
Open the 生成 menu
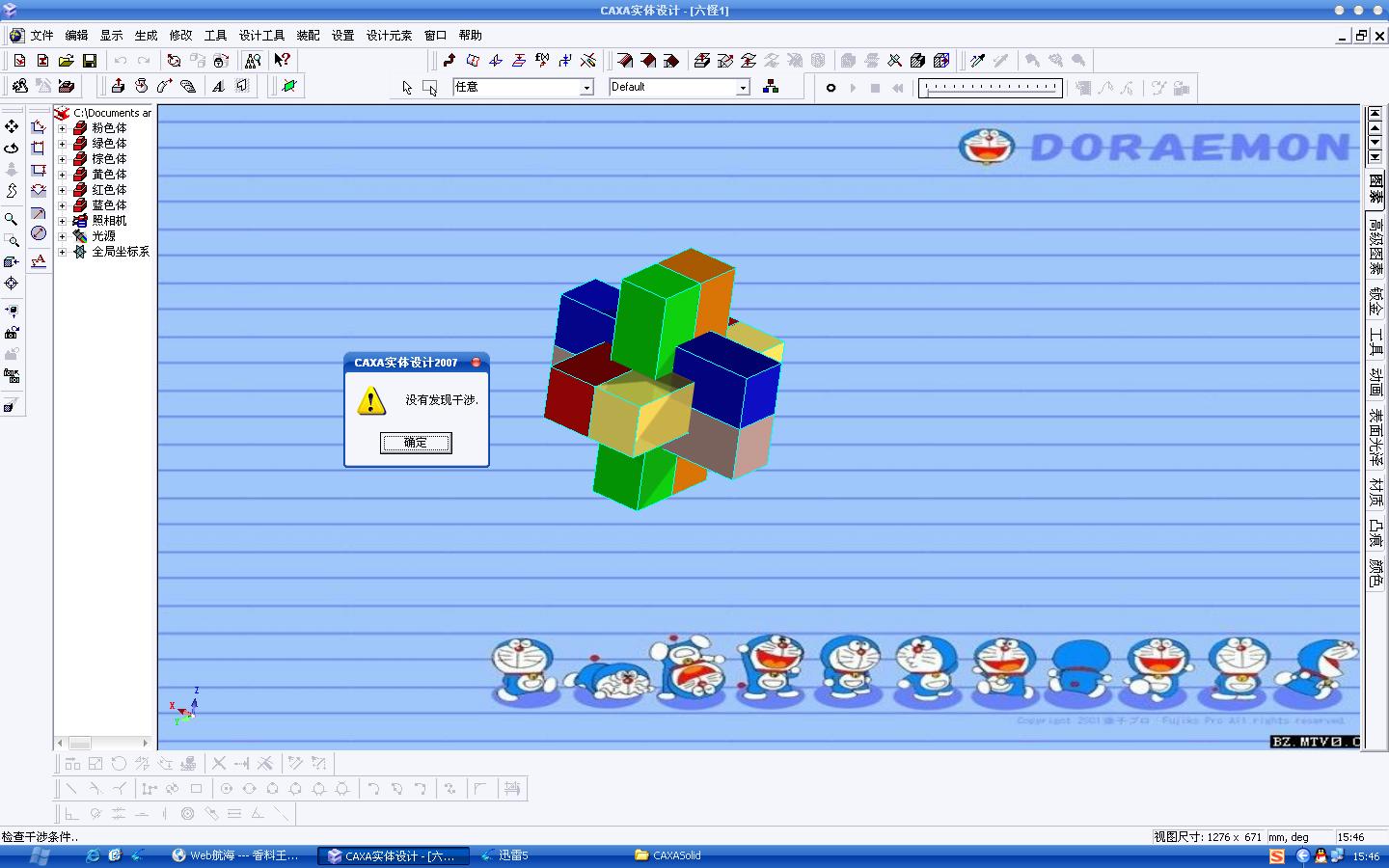(x=146, y=36)
